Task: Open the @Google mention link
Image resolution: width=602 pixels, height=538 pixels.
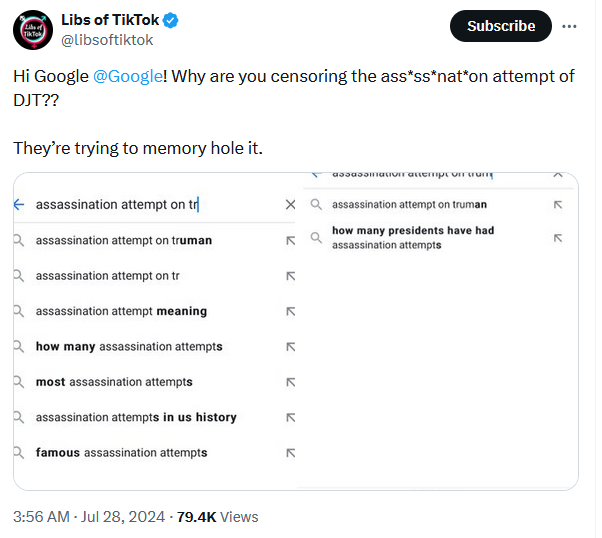Action: [128, 76]
